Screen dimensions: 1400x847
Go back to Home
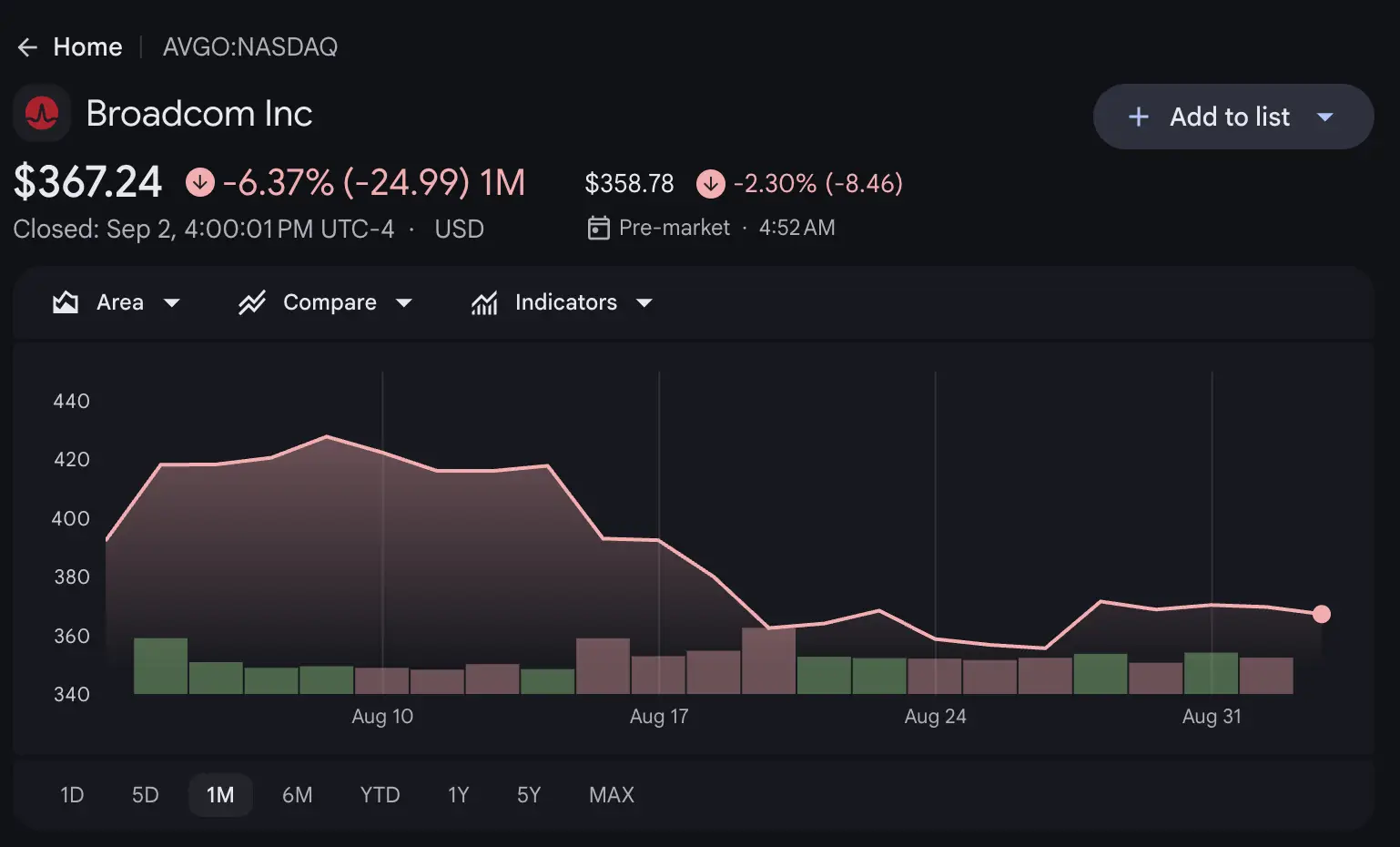tap(87, 47)
